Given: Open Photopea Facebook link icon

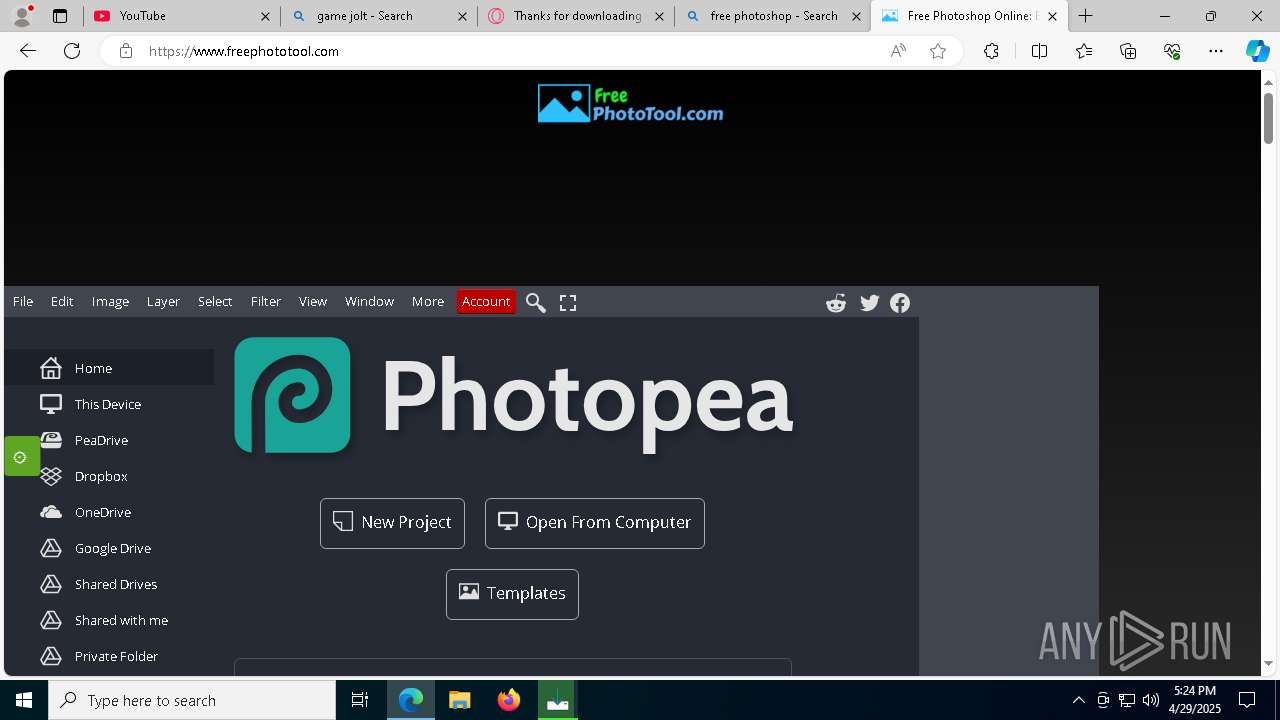Looking at the screenshot, I should coord(900,303).
